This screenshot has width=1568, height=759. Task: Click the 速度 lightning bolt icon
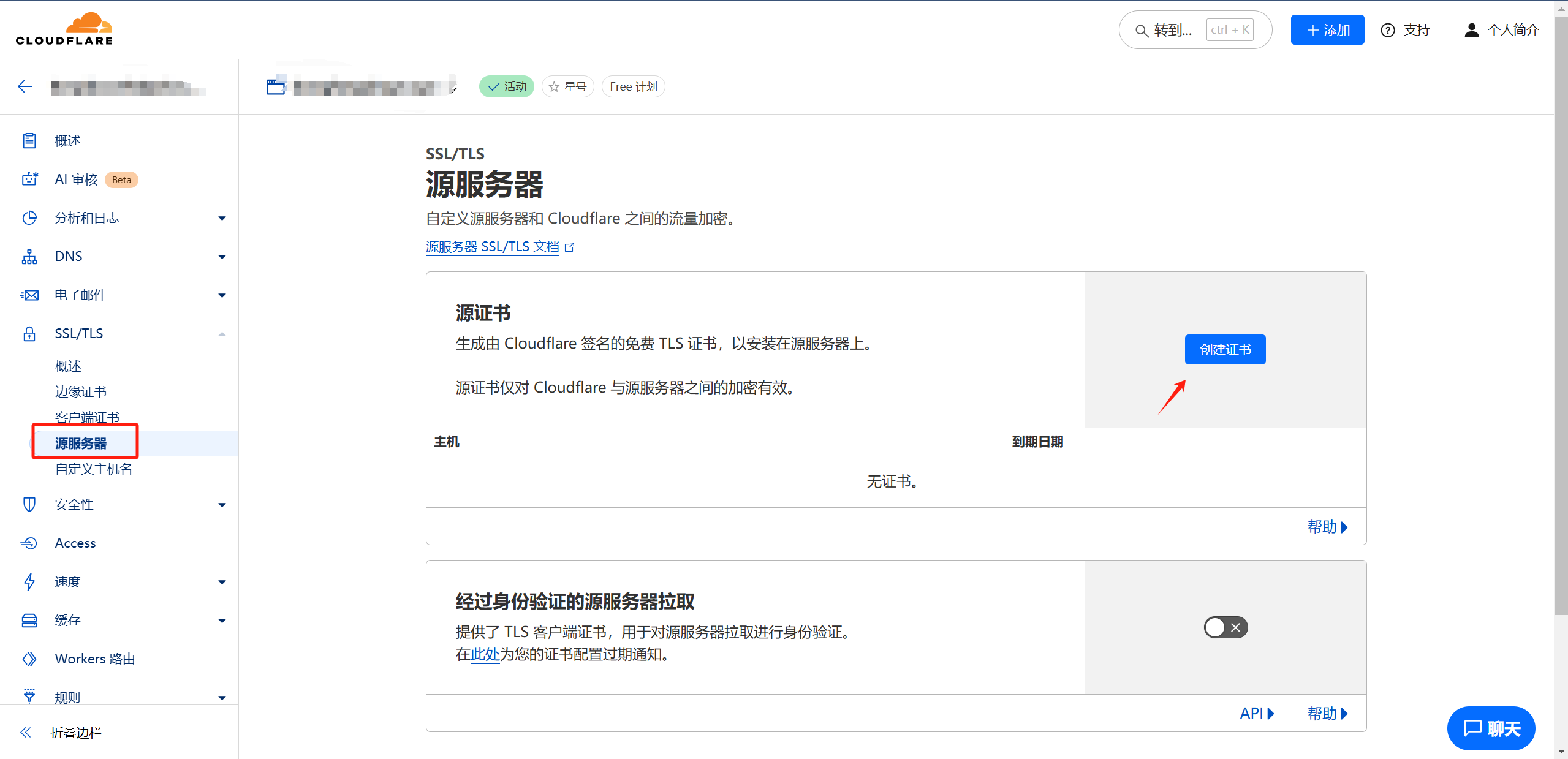click(29, 581)
